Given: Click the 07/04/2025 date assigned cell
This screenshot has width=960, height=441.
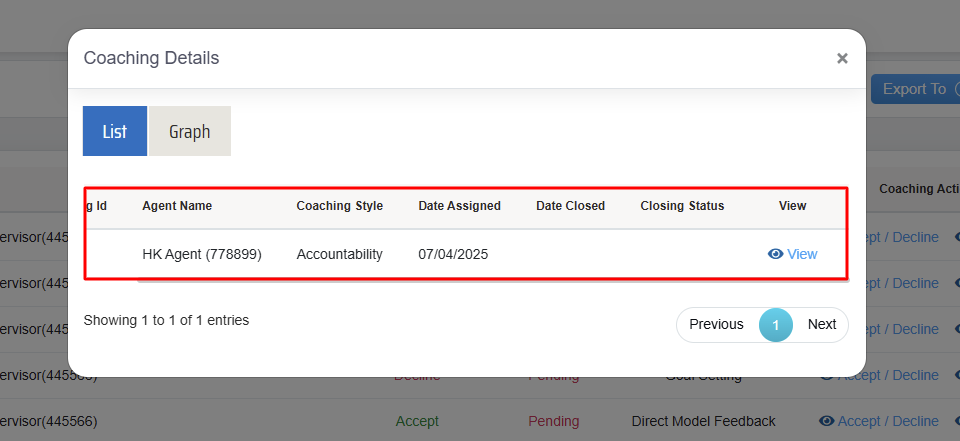Looking at the screenshot, I should coord(453,254).
